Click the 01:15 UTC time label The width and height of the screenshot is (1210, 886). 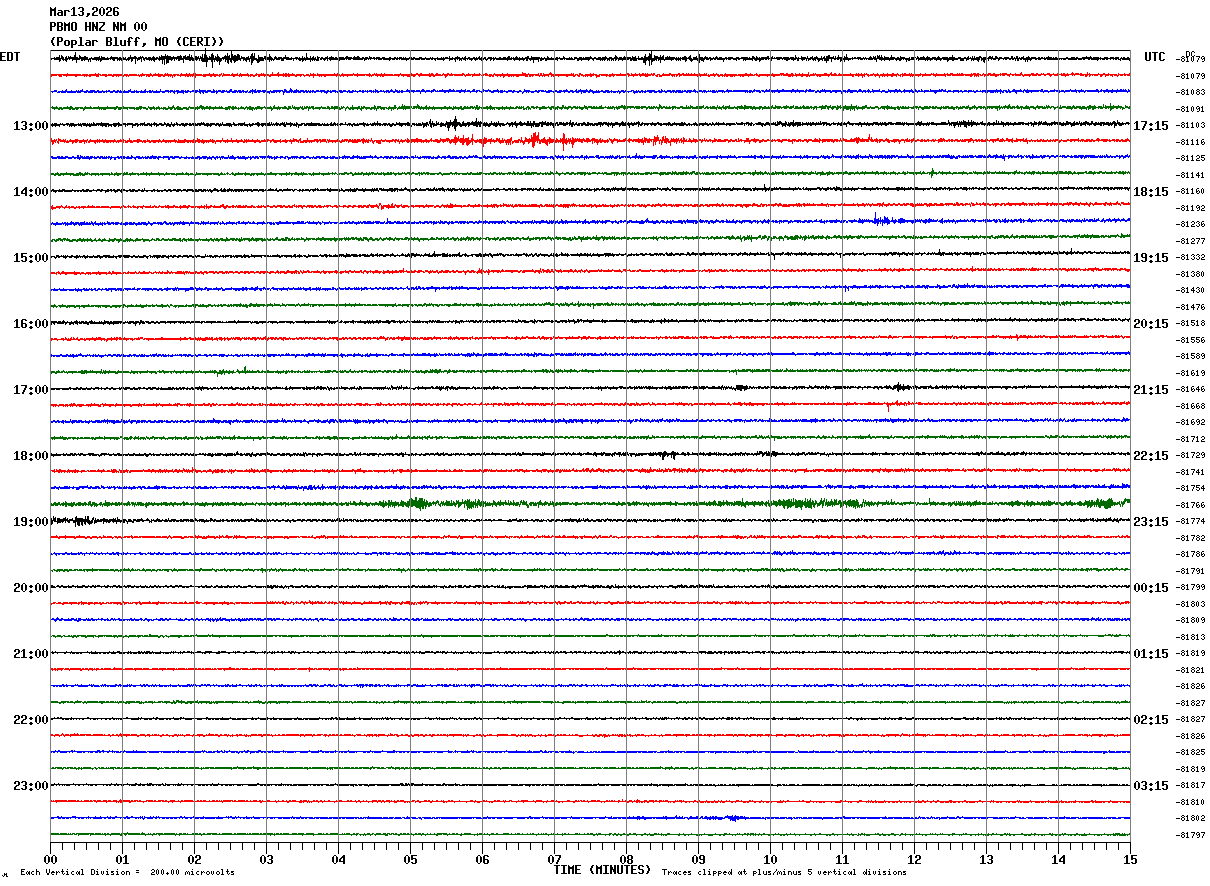click(1151, 654)
